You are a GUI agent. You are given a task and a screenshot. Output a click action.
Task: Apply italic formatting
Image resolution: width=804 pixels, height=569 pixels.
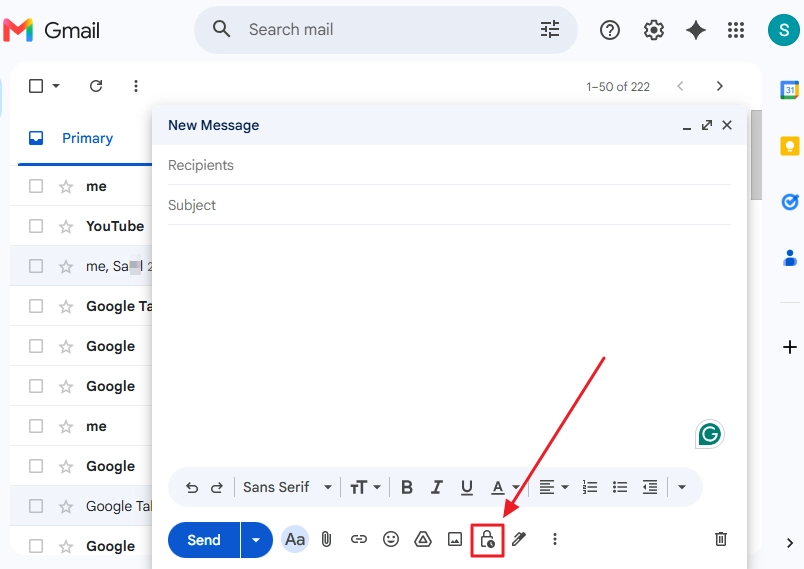pos(436,487)
